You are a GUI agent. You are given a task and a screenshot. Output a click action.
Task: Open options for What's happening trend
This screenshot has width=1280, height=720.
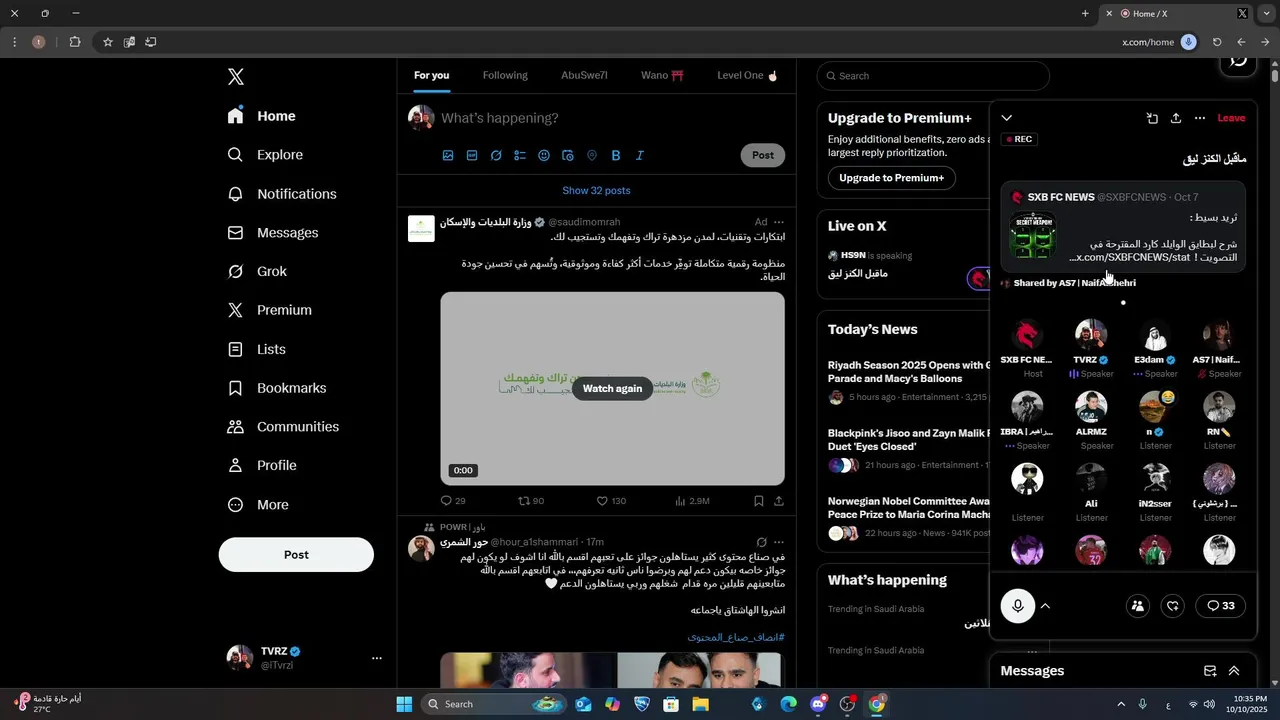pyautogui.click(x=1032, y=650)
